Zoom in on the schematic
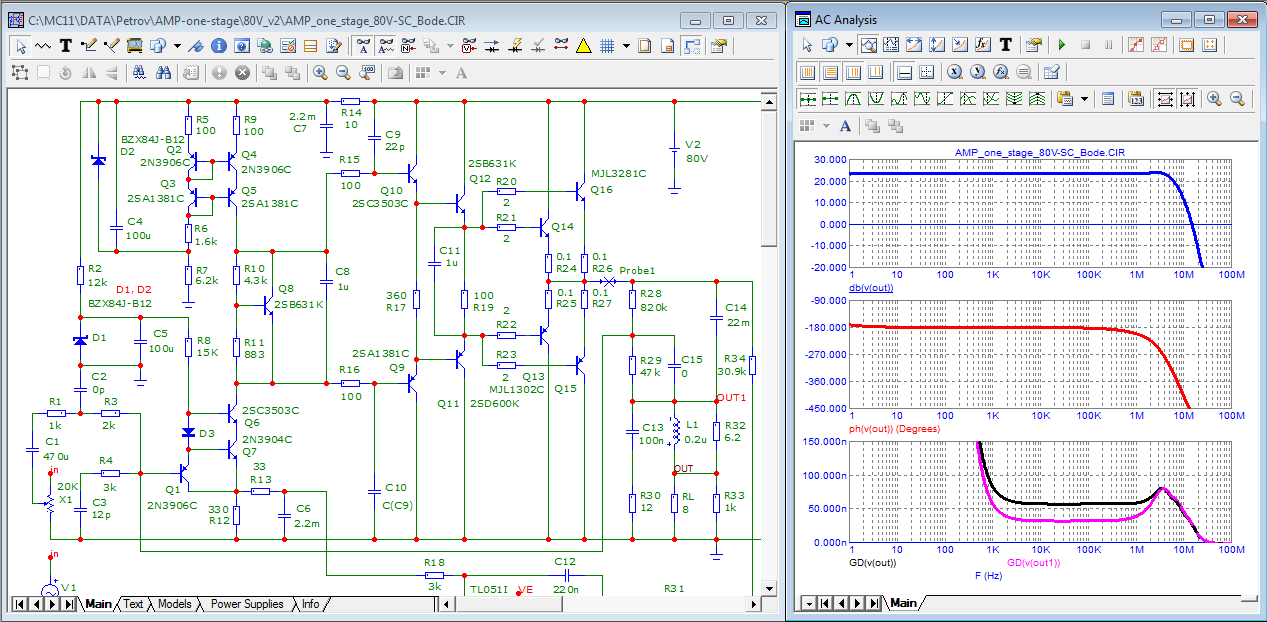 320,72
